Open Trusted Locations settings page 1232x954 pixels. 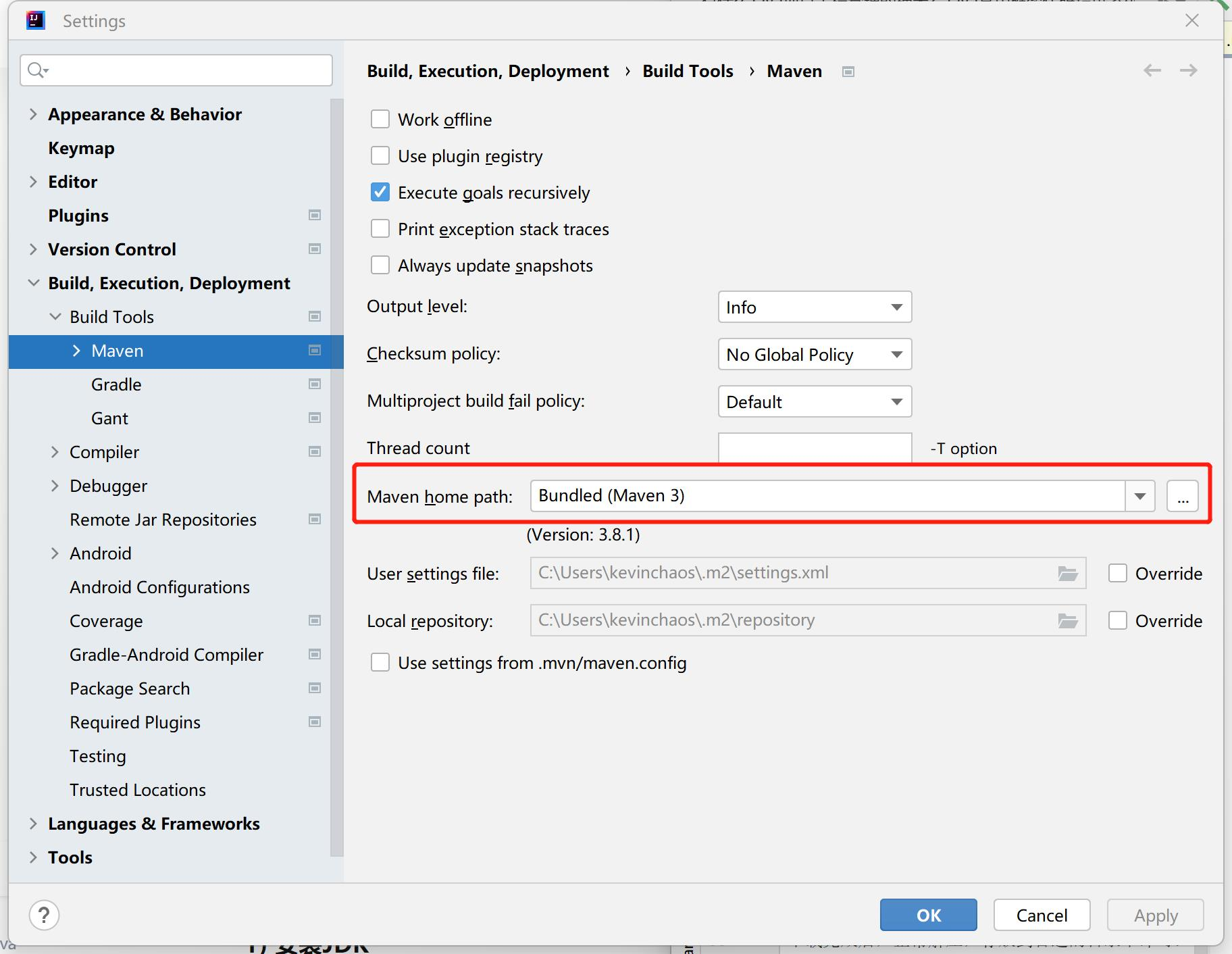pos(138,790)
